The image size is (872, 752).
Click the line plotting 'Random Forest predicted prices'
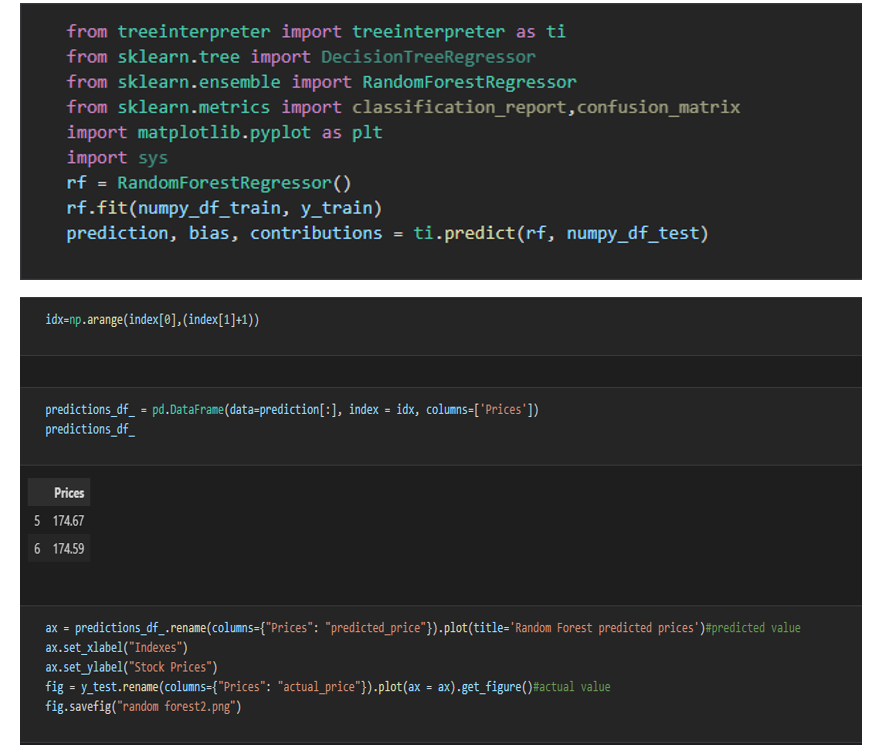(x=423, y=628)
